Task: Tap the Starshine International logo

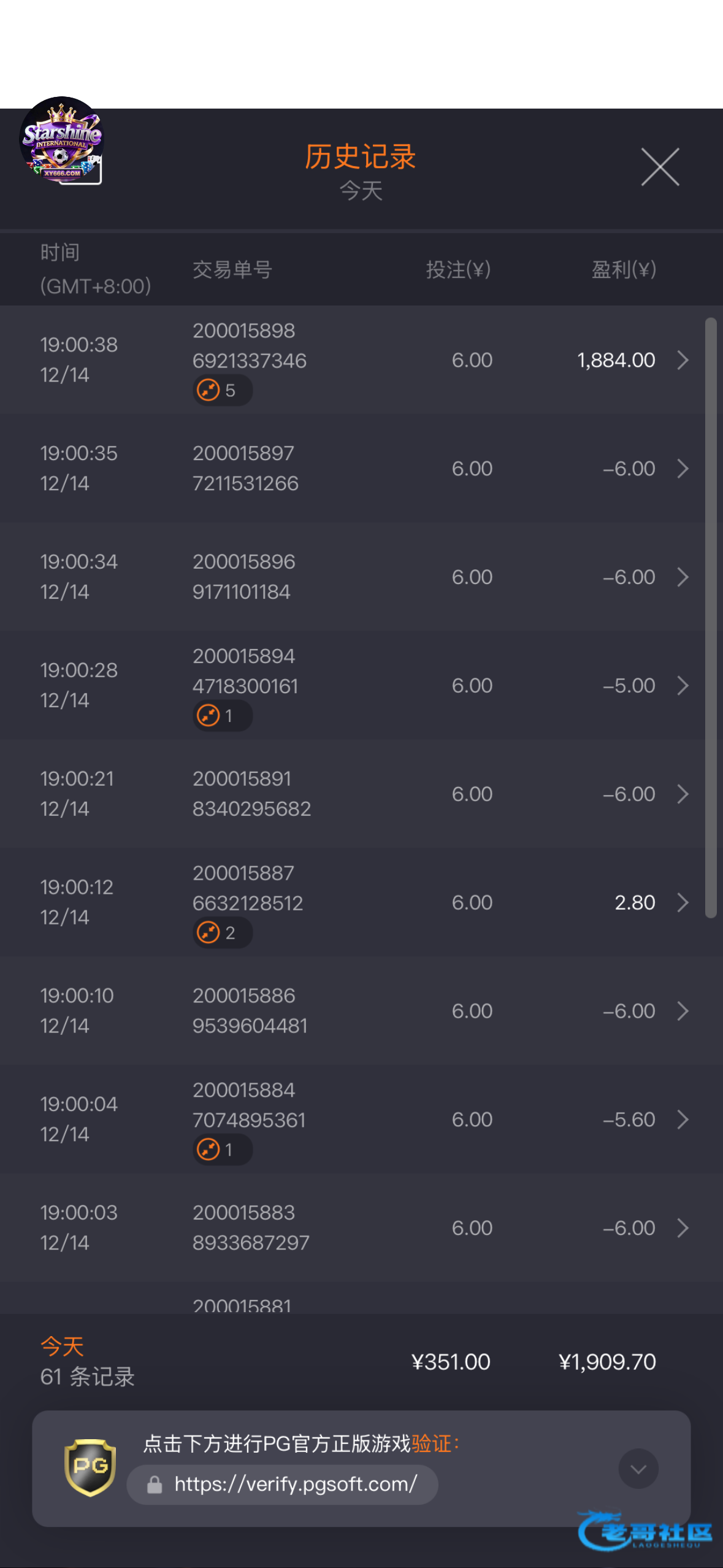Action: (61, 140)
